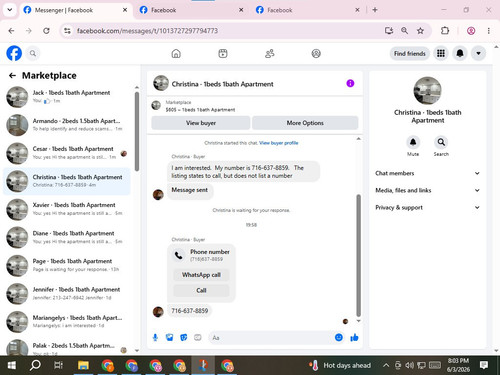The width and height of the screenshot is (500, 375).
Task: Open the Groups circle icon in navigation
Action: [316, 53]
